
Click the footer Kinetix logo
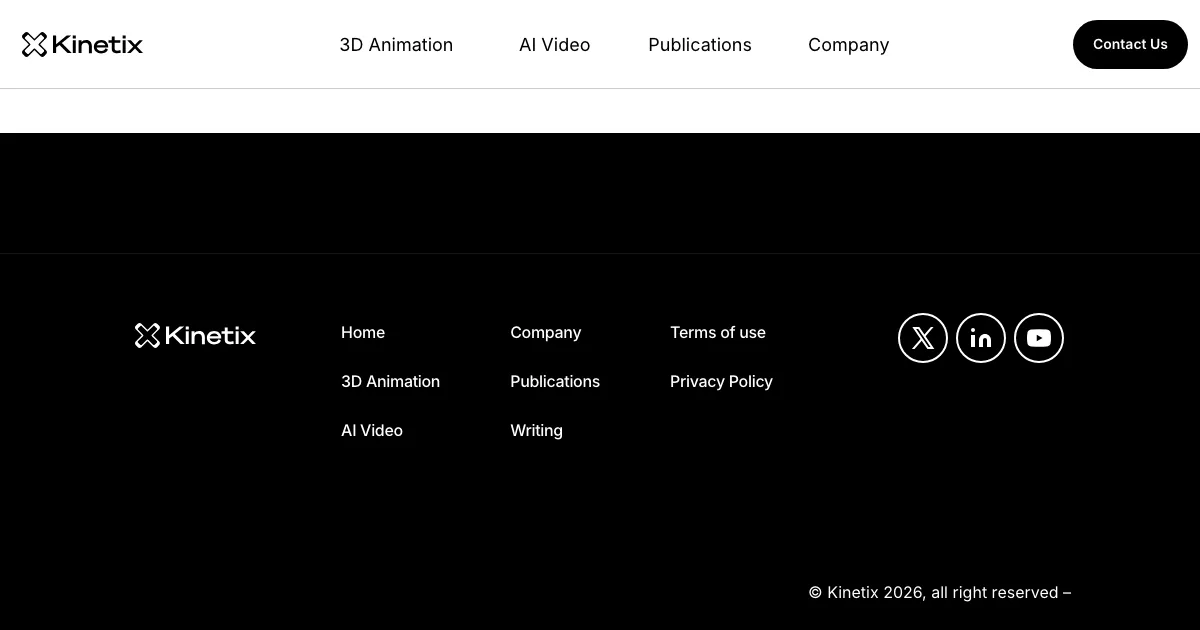pyautogui.click(x=195, y=335)
